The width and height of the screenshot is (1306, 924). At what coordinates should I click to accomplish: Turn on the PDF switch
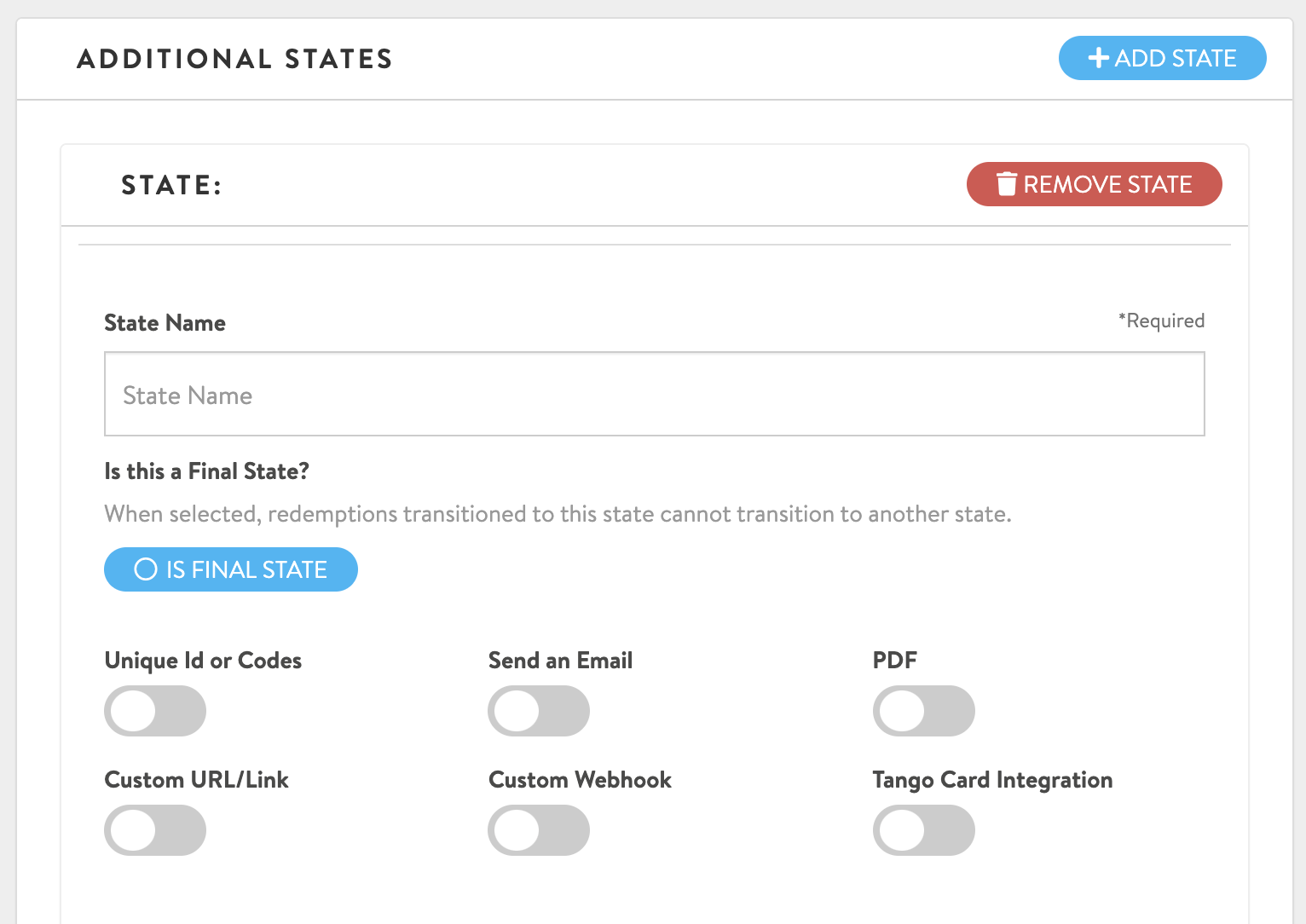(x=923, y=711)
